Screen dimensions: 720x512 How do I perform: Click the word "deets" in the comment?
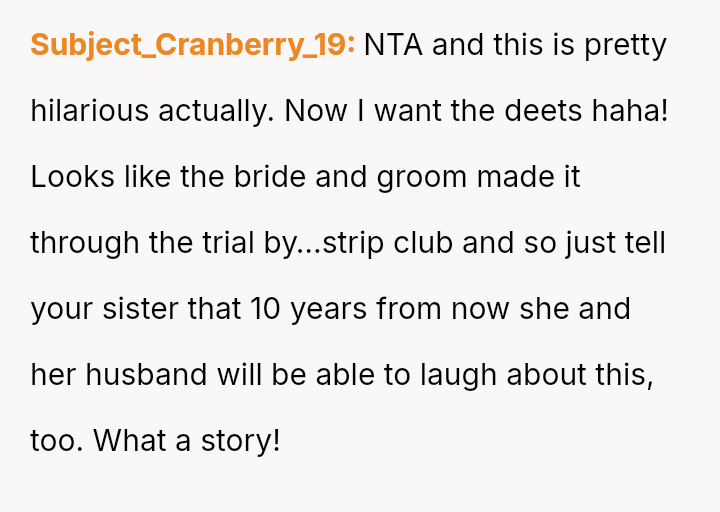tap(543, 111)
